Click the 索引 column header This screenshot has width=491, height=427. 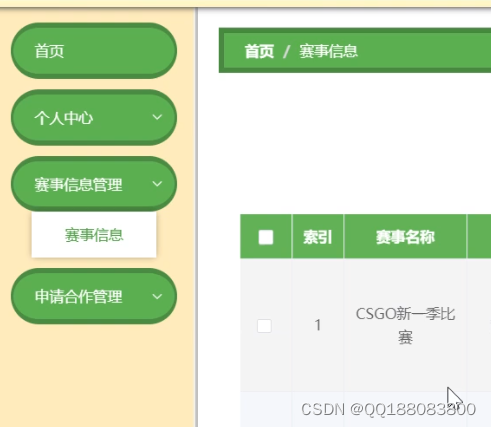click(318, 237)
